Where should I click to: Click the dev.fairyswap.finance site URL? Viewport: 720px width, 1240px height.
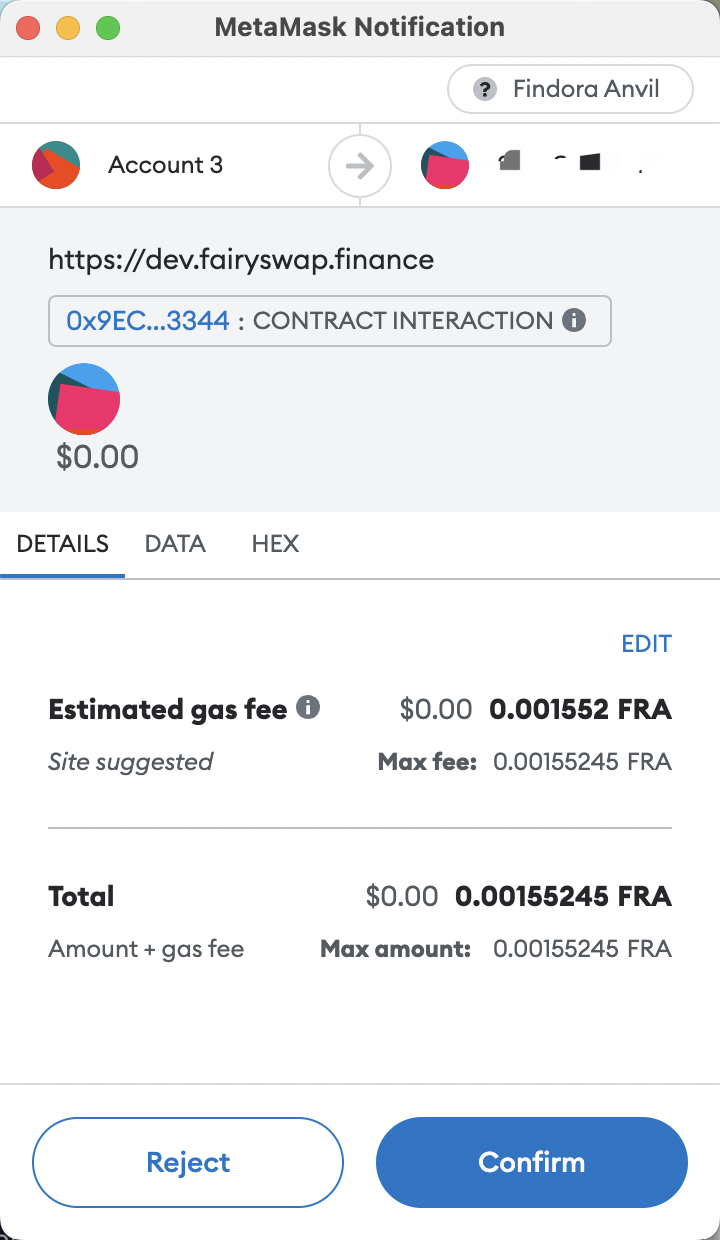[x=241, y=261]
